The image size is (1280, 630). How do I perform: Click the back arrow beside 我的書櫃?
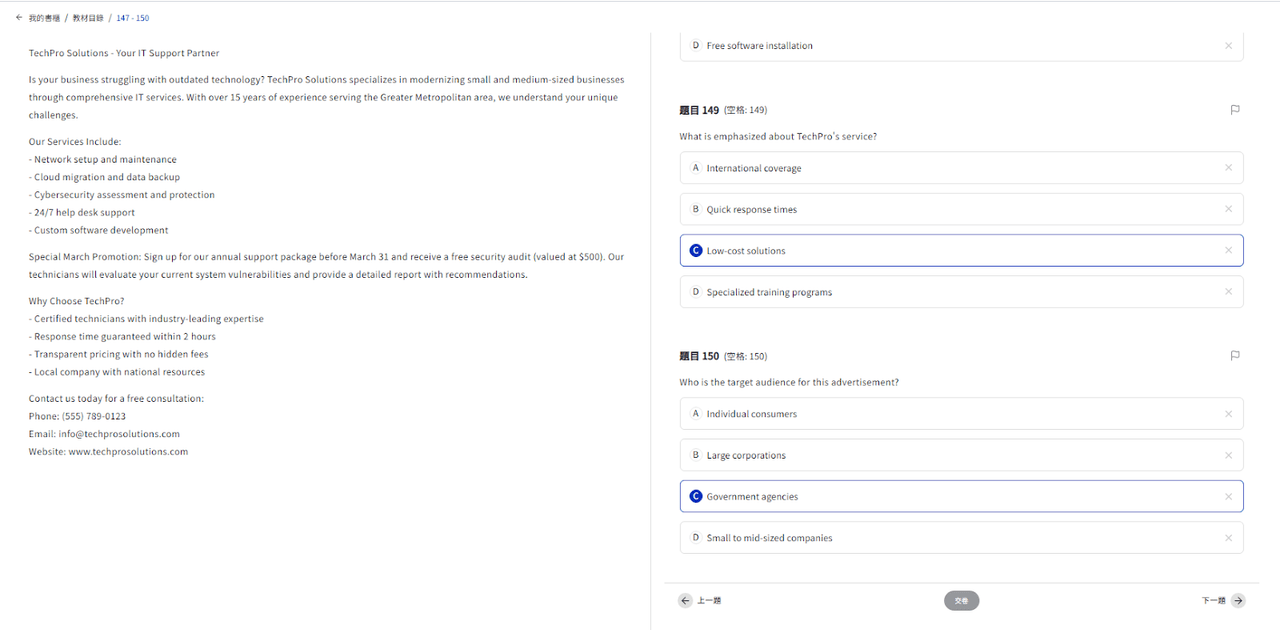(19, 18)
